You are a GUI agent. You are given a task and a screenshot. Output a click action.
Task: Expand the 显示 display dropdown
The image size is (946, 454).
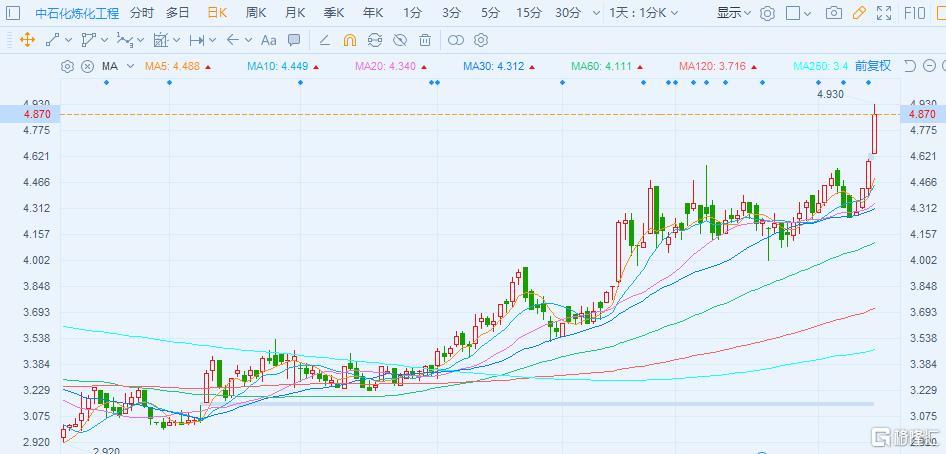point(735,13)
